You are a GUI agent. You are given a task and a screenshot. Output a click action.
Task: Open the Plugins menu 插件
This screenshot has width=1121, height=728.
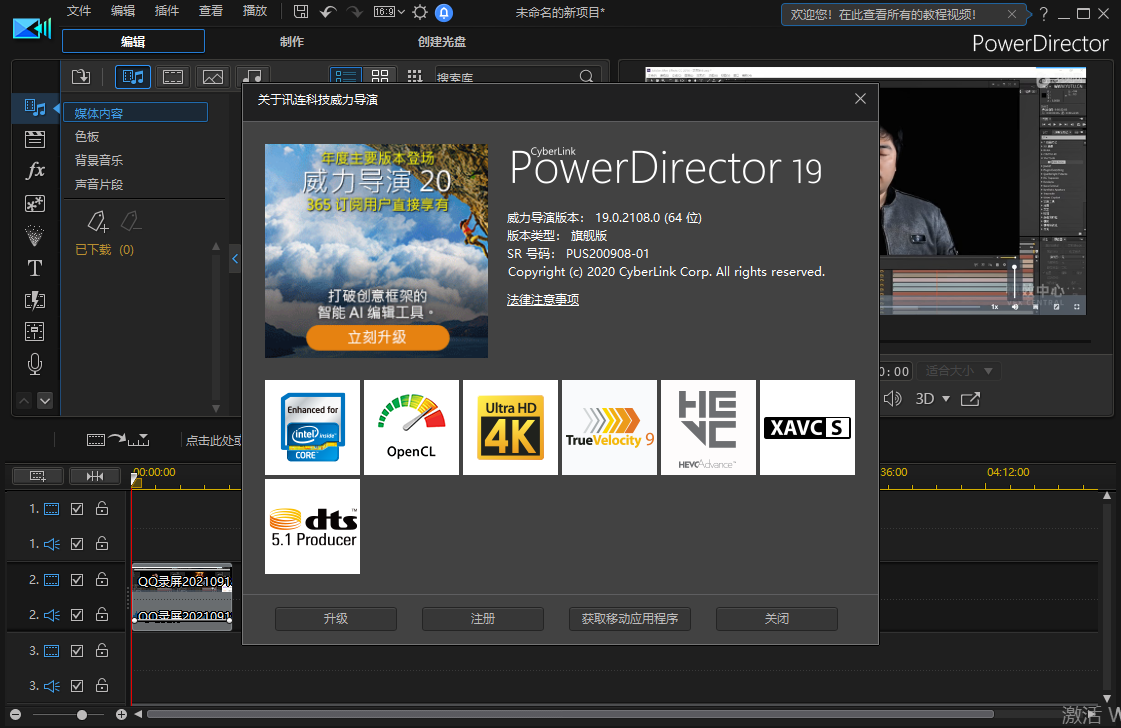[167, 11]
